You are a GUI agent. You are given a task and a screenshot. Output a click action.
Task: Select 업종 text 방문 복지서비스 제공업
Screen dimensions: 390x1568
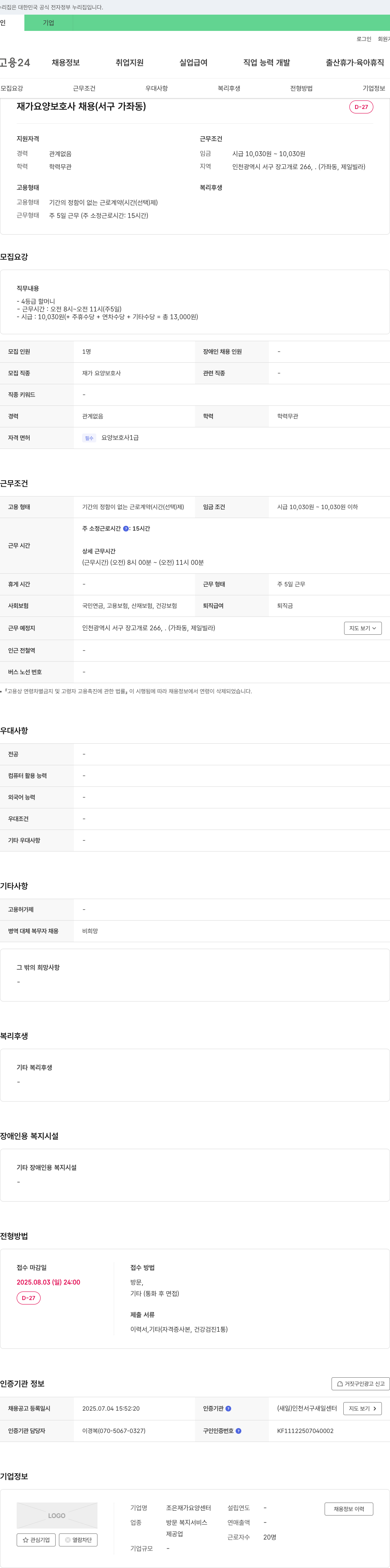click(187, 1528)
